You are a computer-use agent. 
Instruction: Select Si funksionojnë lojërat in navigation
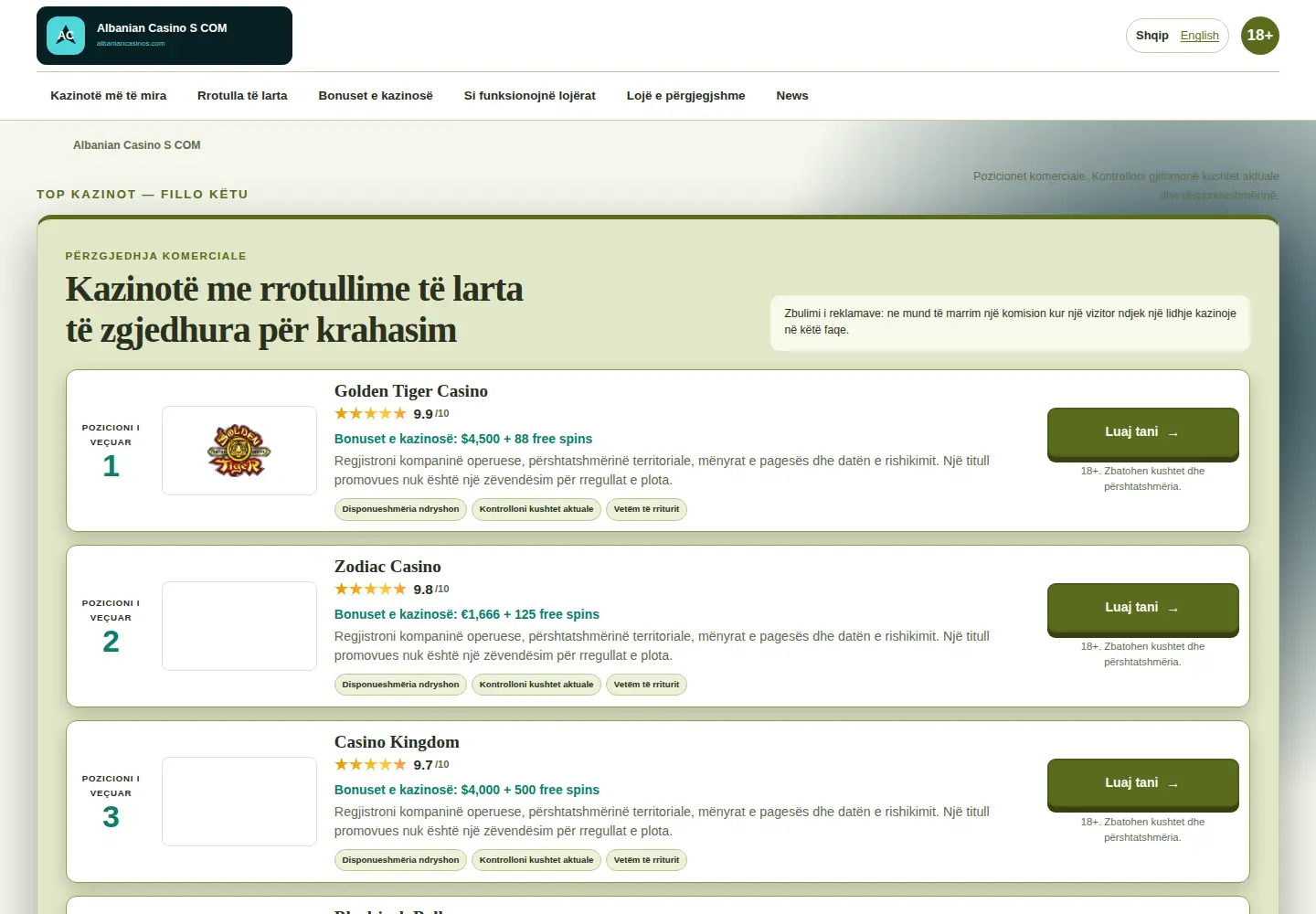pyautogui.click(x=530, y=96)
